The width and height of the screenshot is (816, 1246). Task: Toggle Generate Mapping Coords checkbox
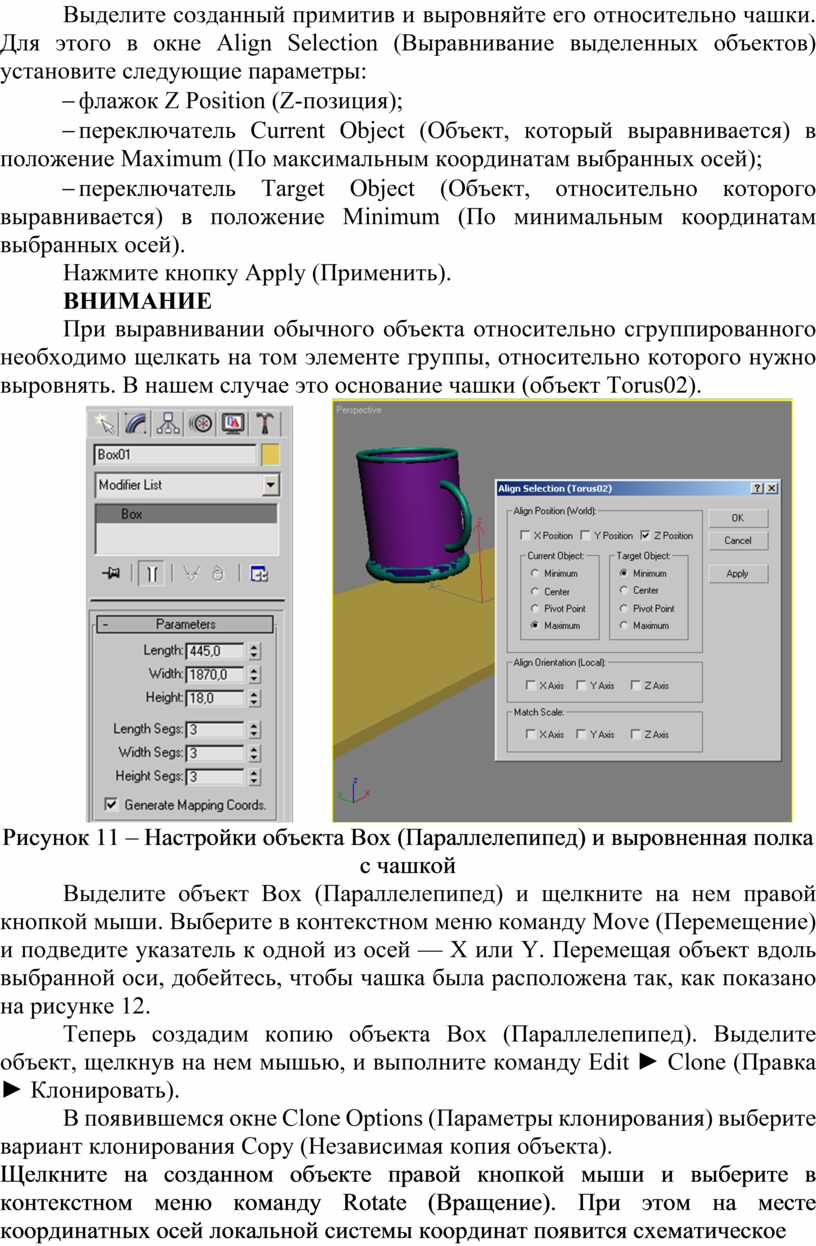pos(110,804)
